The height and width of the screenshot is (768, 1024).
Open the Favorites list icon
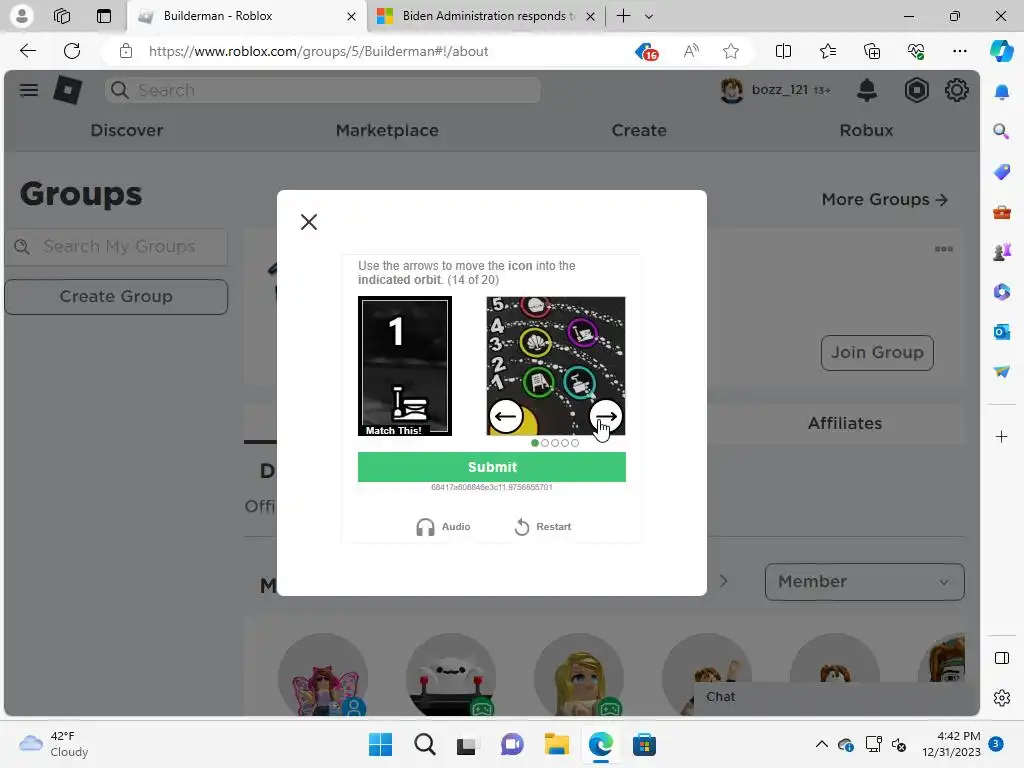coord(827,51)
